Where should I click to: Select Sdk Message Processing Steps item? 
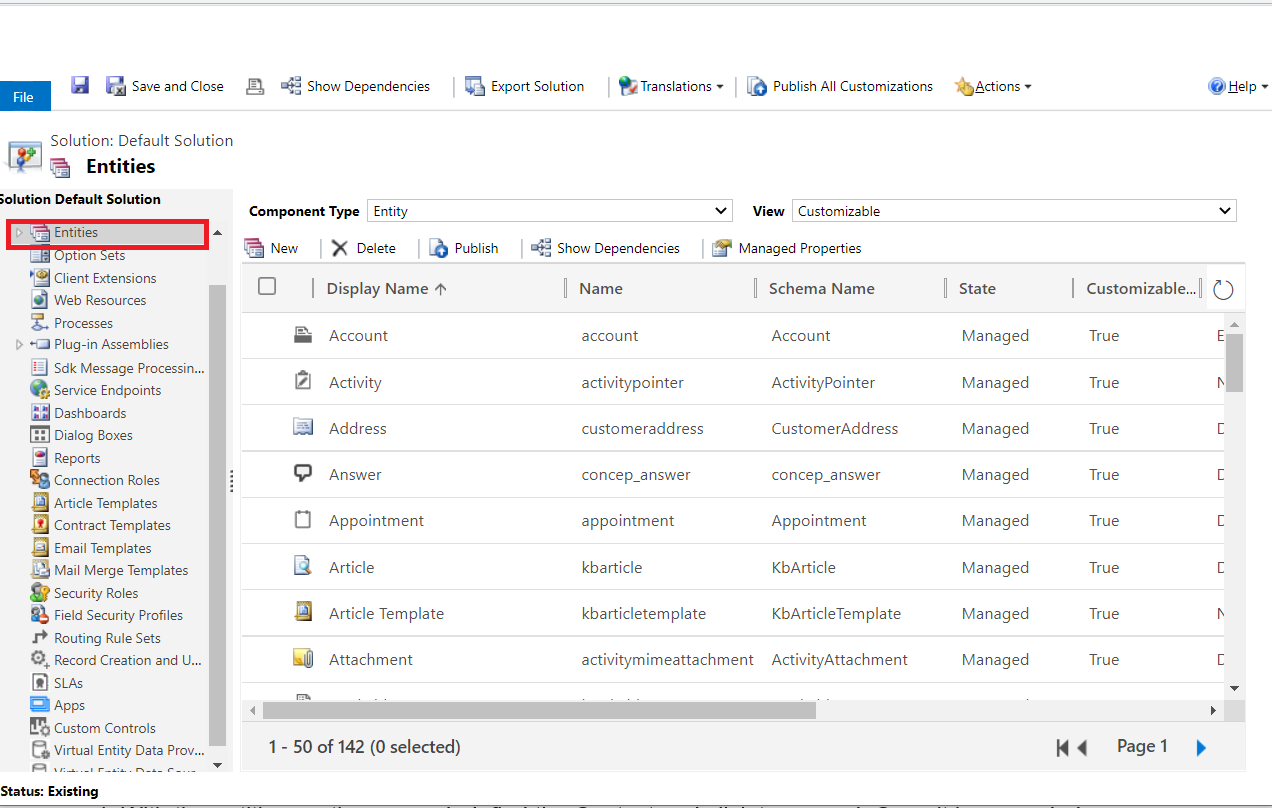pos(129,368)
